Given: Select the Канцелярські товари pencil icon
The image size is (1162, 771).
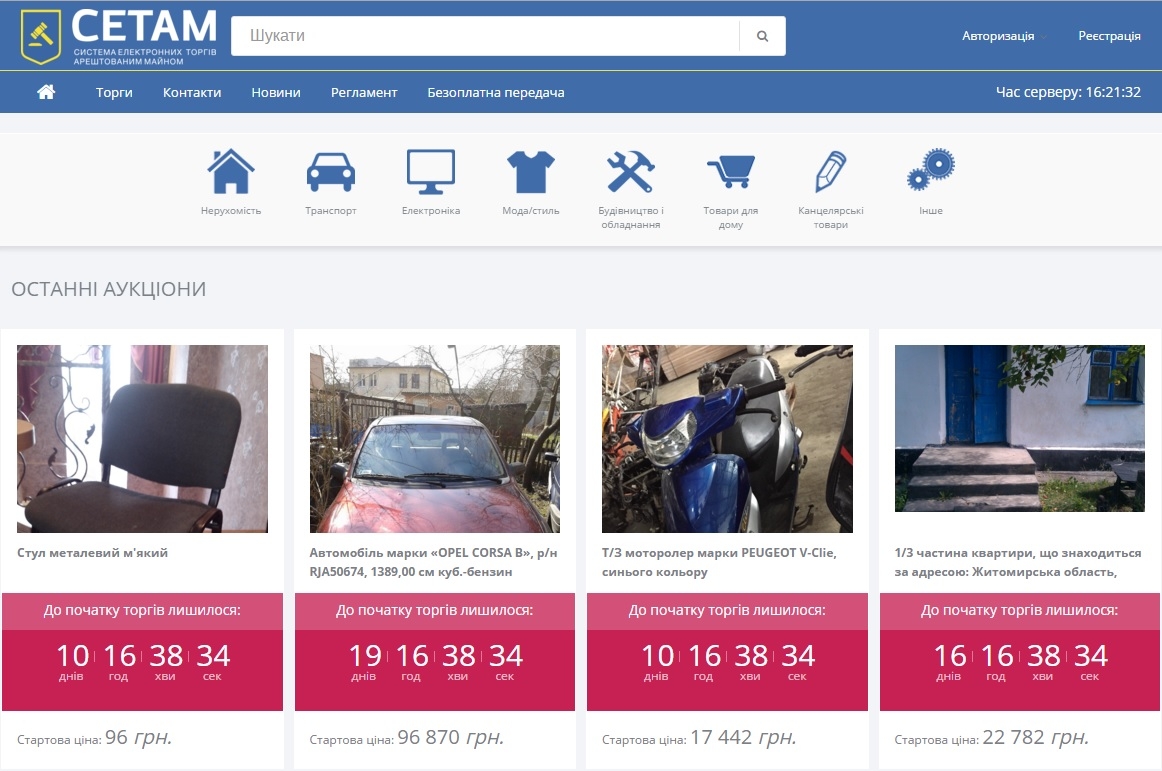Looking at the screenshot, I should tap(830, 172).
